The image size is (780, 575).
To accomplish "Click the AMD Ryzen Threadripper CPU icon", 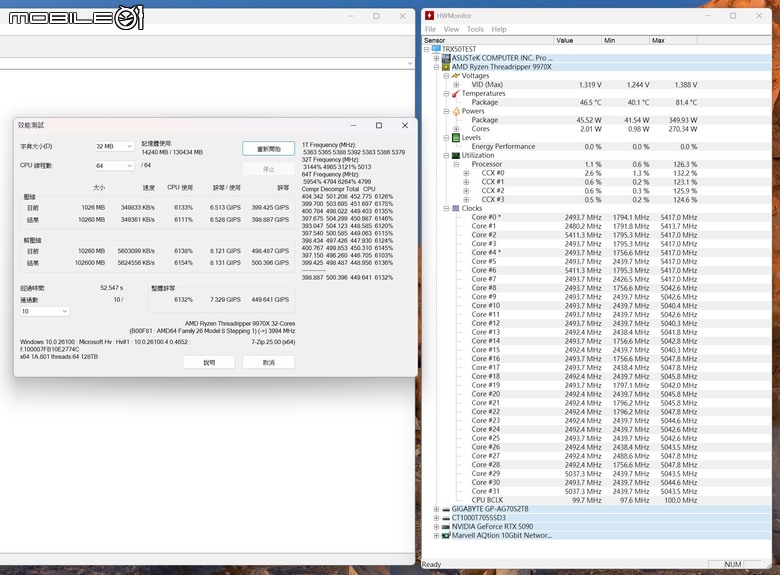I will [446, 67].
